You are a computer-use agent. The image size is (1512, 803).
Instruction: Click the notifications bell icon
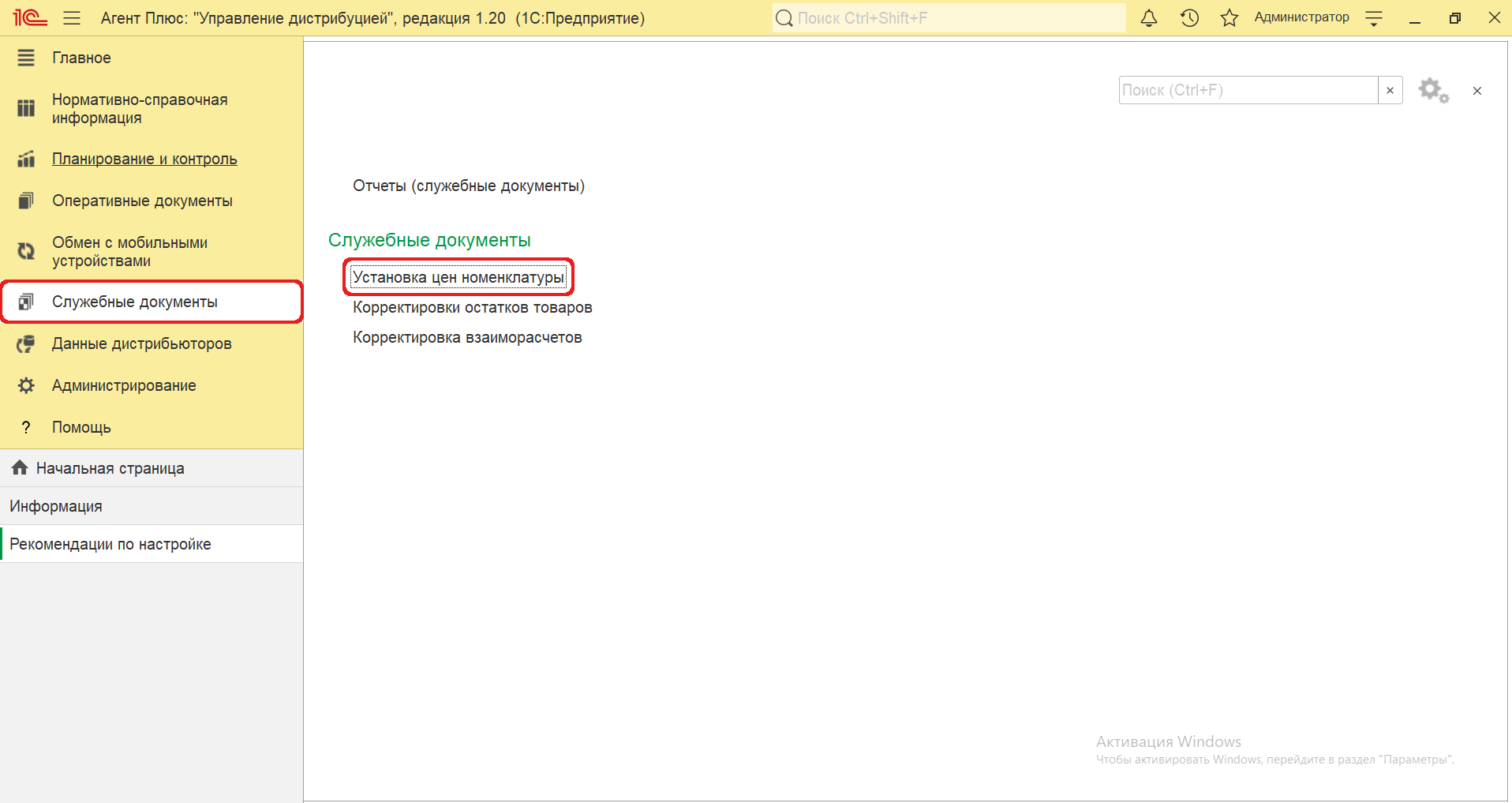tap(1149, 18)
